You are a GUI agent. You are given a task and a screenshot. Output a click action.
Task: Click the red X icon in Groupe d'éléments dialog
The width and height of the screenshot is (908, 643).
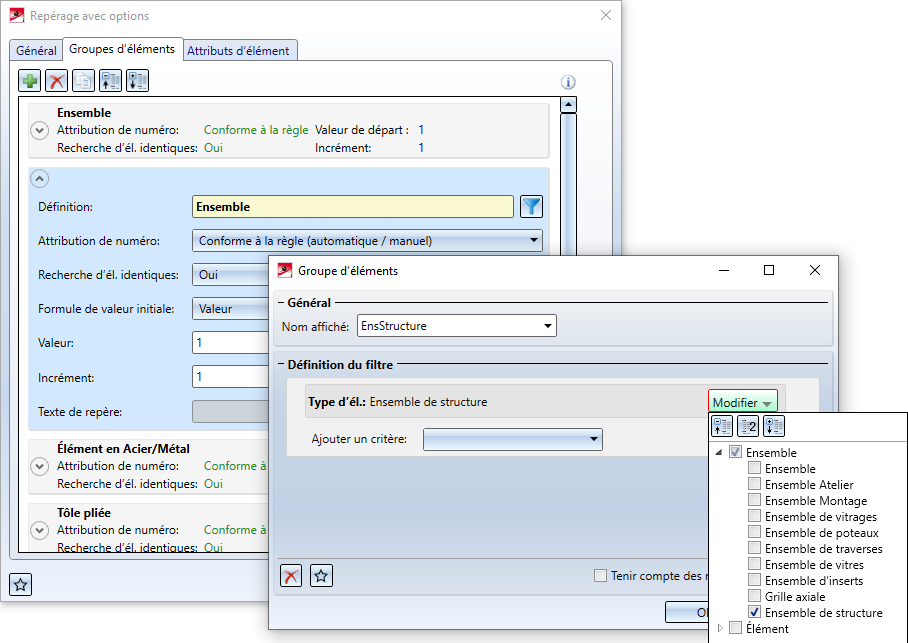[291, 575]
